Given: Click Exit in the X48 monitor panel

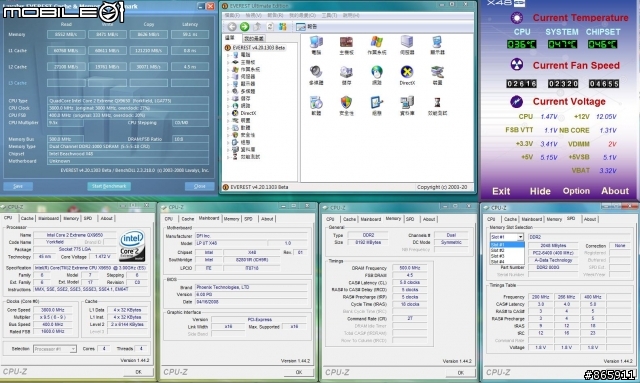Looking at the screenshot, I should pyautogui.click(x=501, y=191).
